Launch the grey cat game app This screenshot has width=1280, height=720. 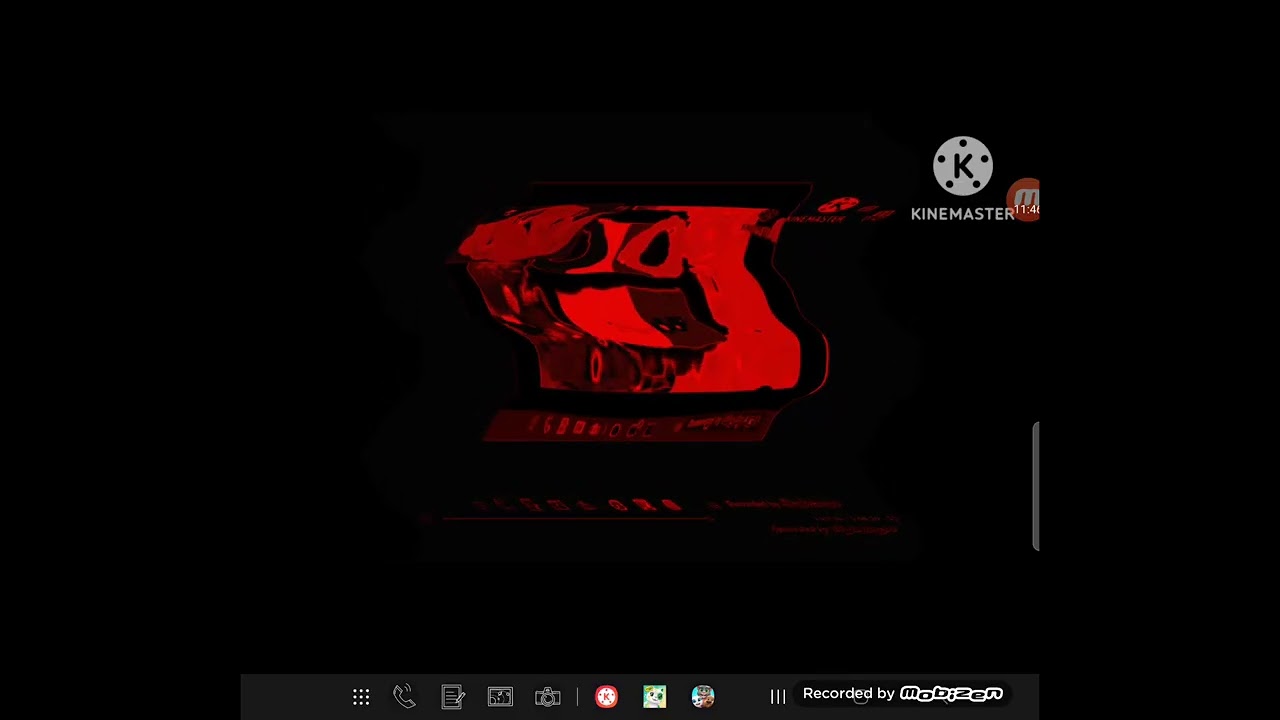[x=703, y=697]
